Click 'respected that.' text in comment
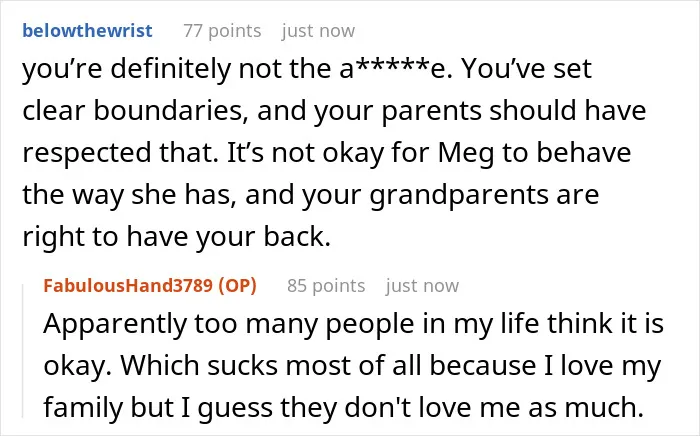 [x=121, y=153]
